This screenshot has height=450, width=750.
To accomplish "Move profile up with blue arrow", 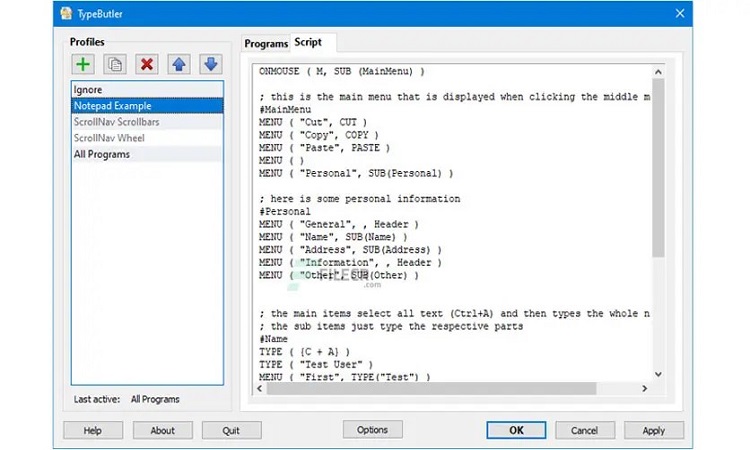I will (x=178, y=64).
